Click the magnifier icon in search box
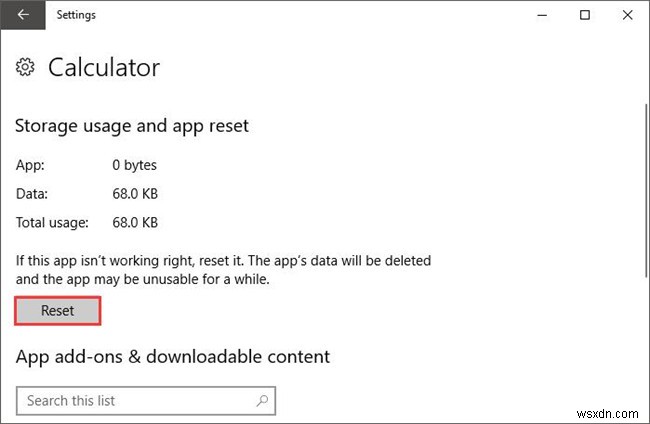Viewport: 650px width, 424px height. (263, 401)
